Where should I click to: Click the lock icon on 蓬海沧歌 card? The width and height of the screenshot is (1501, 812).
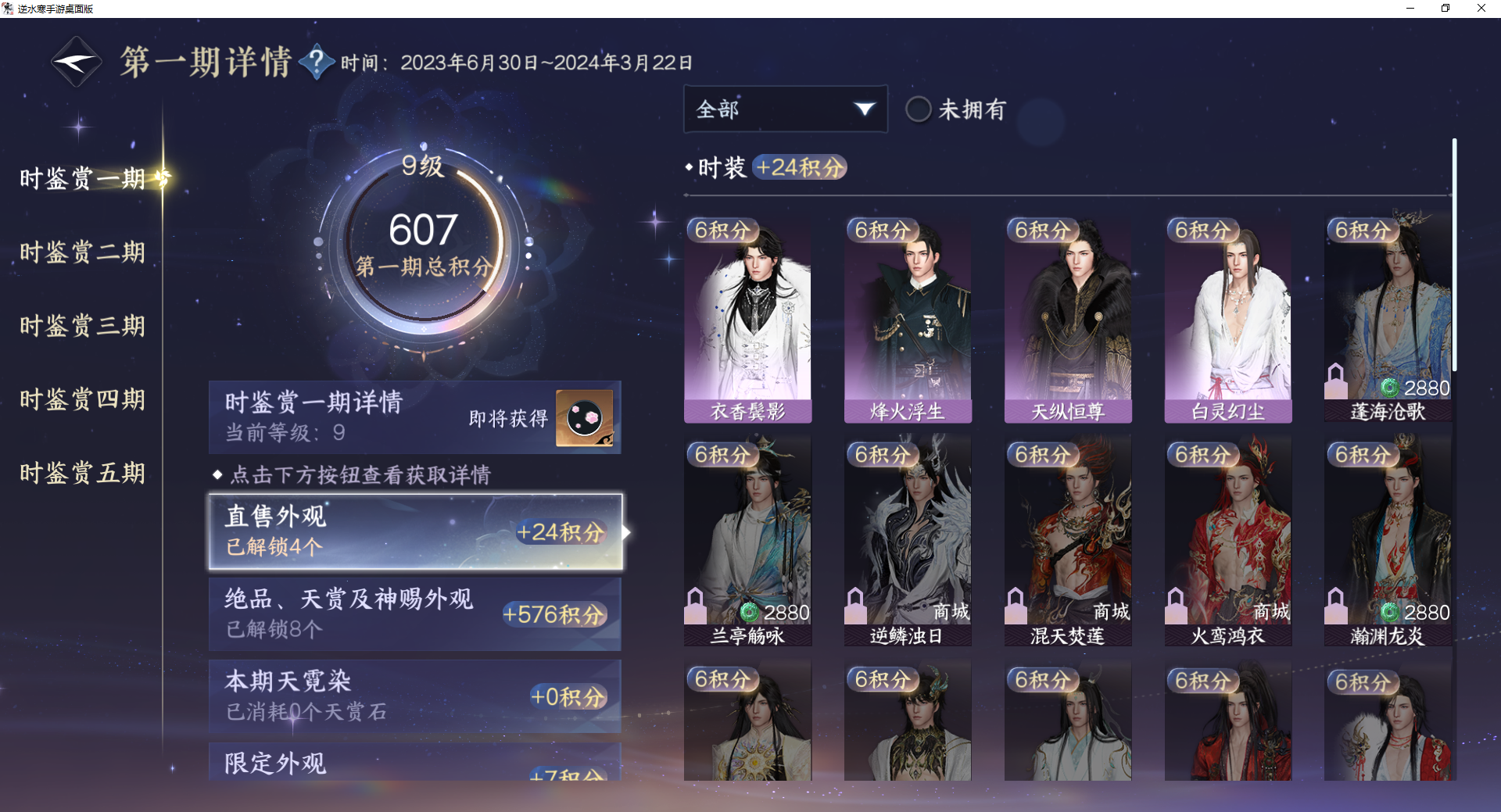[x=1336, y=381]
